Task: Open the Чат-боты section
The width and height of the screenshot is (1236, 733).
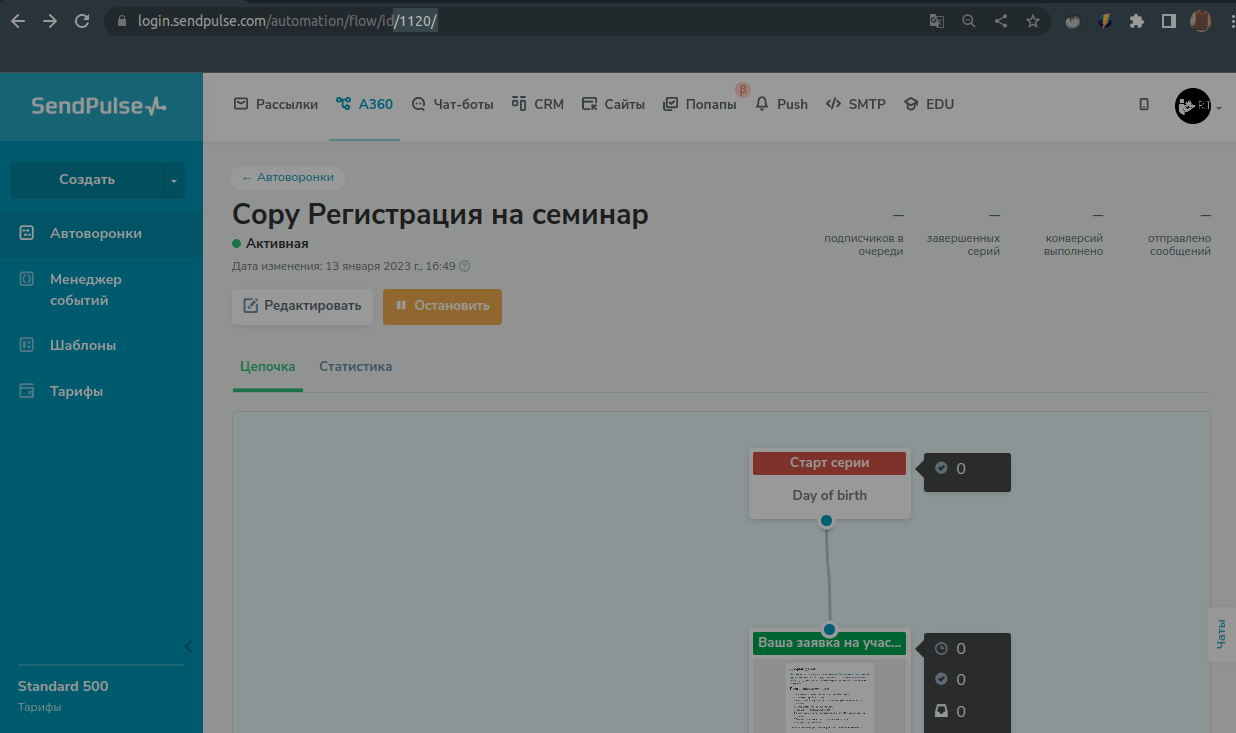Action: pos(453,104)
